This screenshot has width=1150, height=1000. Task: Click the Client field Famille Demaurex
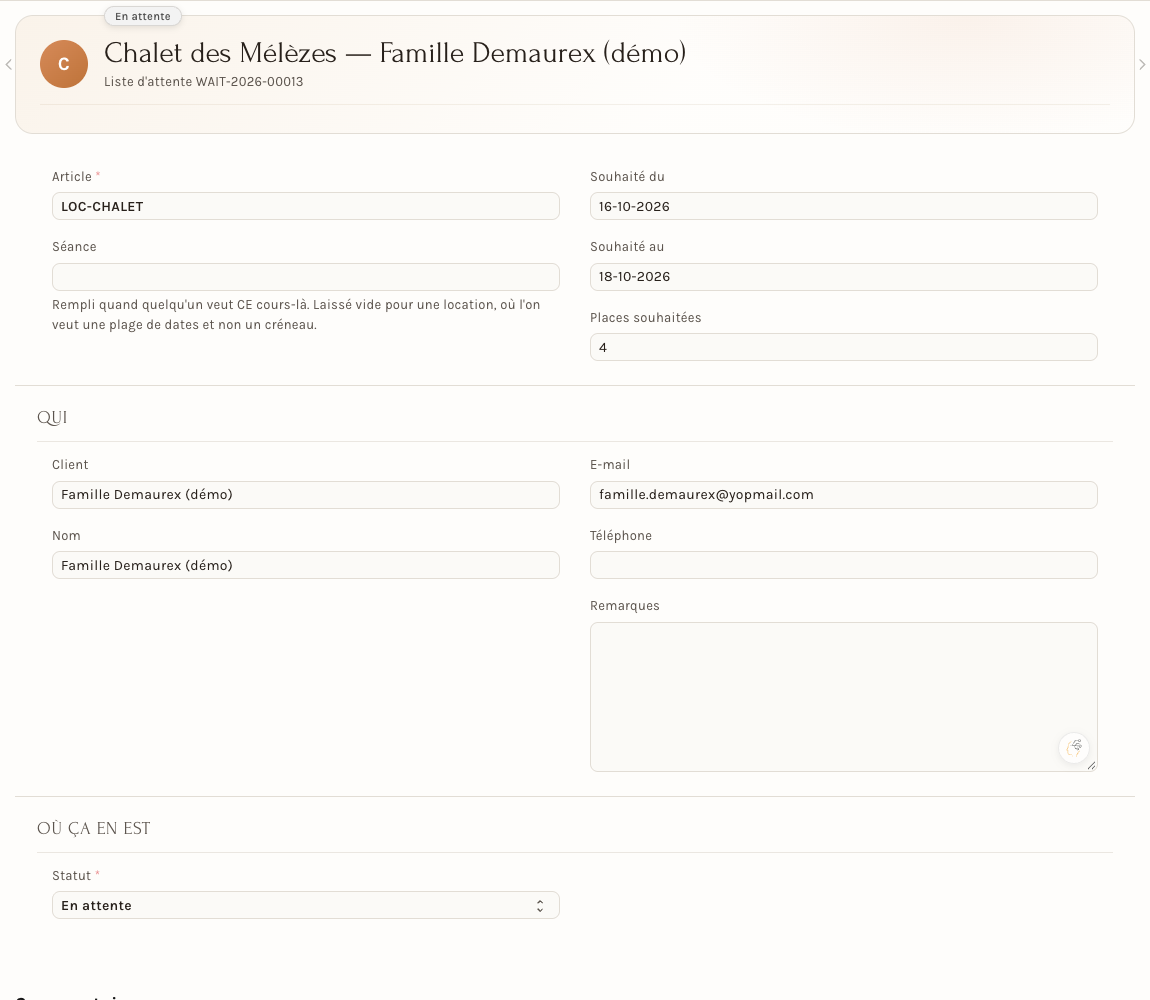click(x=306, y=494)
